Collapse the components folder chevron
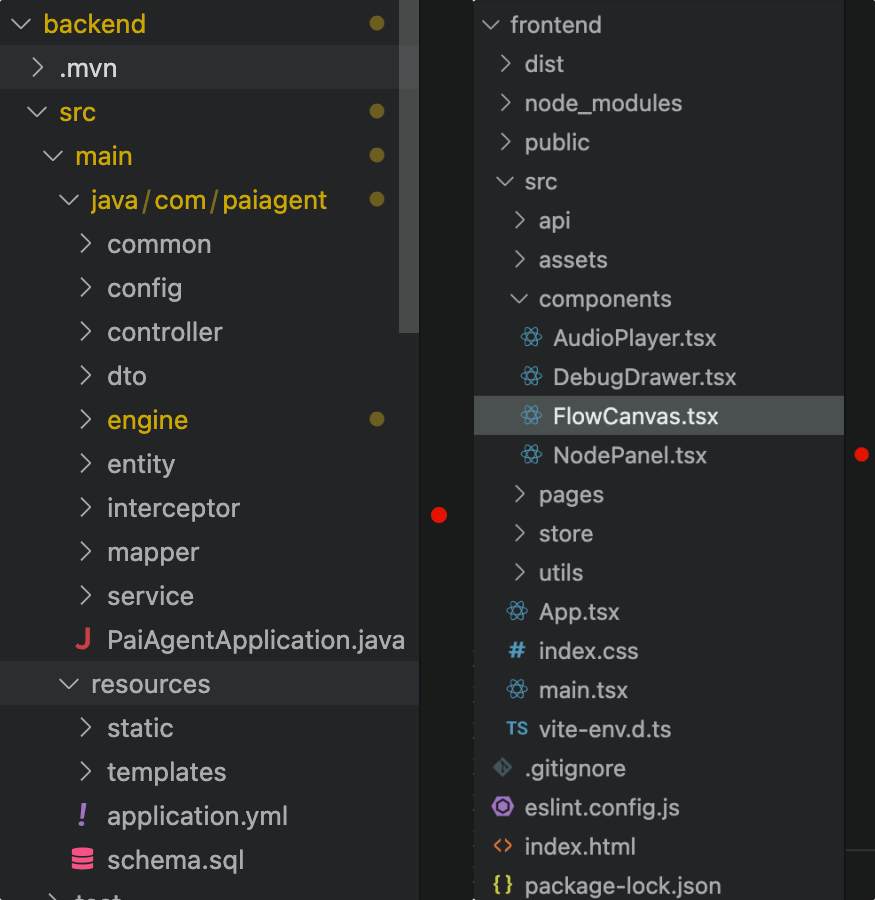This screenshot has height=900, width=875. 519,299
